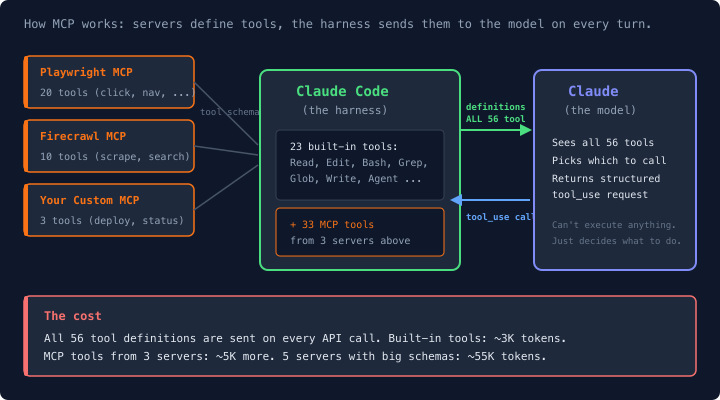This screenshot has height=400, width=720.
Task: Click 'tool_use request' line
Action: click(600, 195)
